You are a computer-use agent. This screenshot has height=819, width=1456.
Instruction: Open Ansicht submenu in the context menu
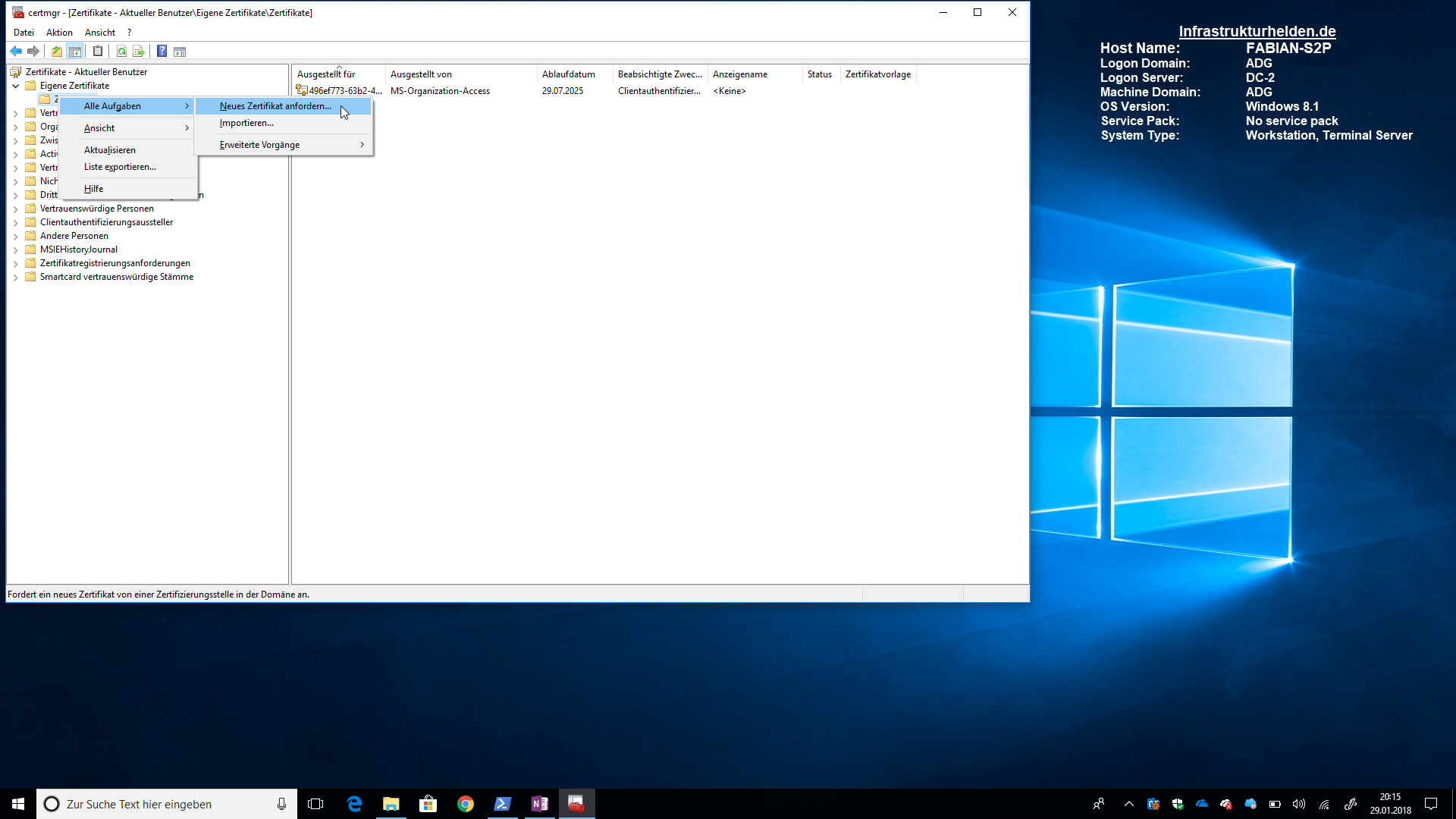click(x=128, y=128)
